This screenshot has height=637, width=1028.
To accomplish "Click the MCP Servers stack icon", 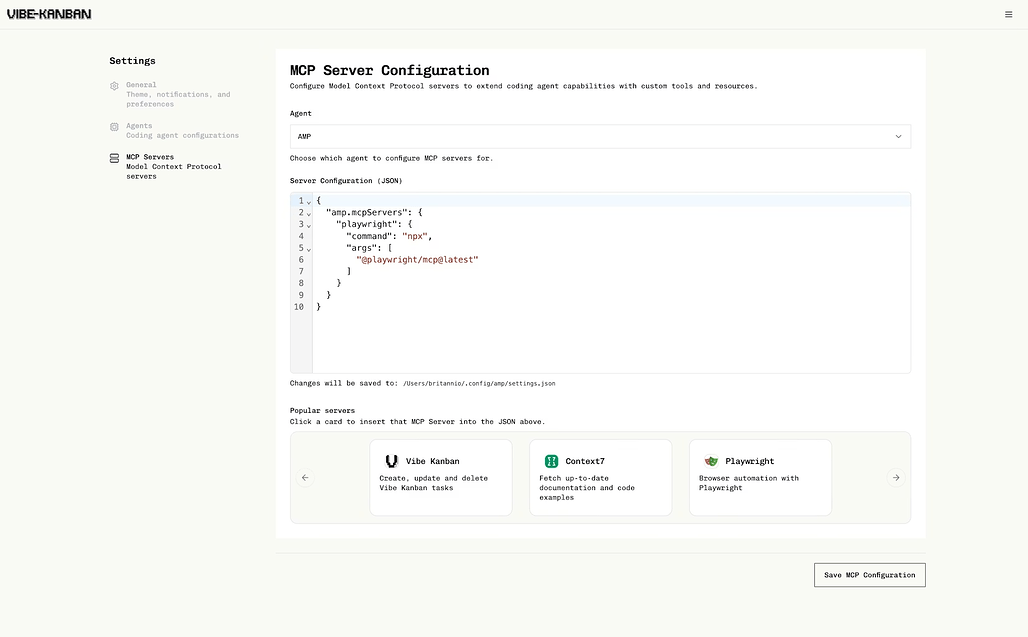I will point(114,158).
